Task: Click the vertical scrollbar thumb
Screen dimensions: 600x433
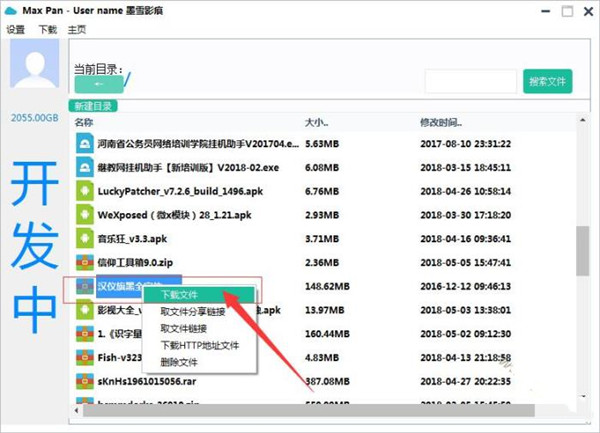Action: point(582,251)
